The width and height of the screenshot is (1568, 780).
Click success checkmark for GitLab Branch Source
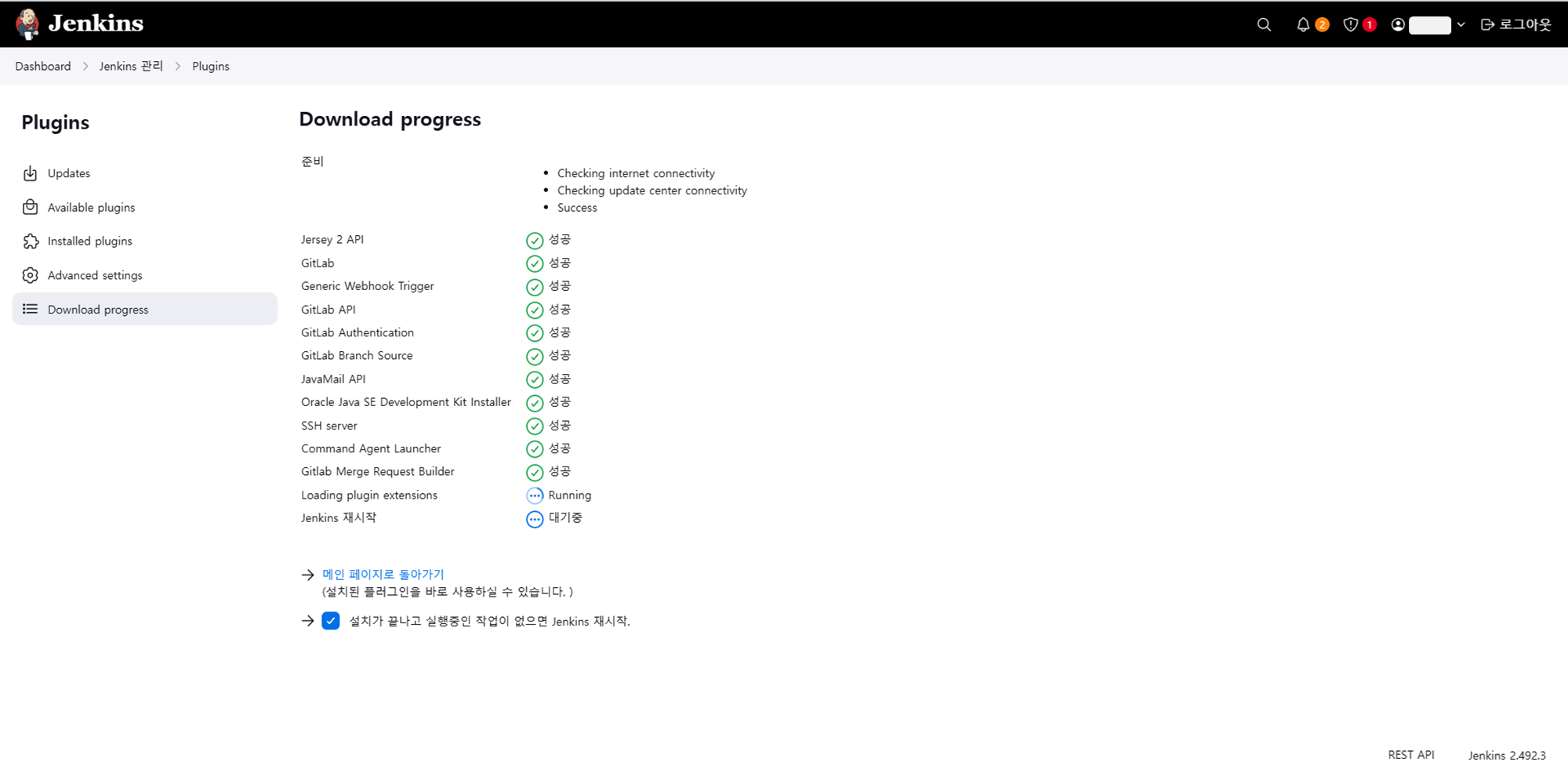tap(535, 357)
